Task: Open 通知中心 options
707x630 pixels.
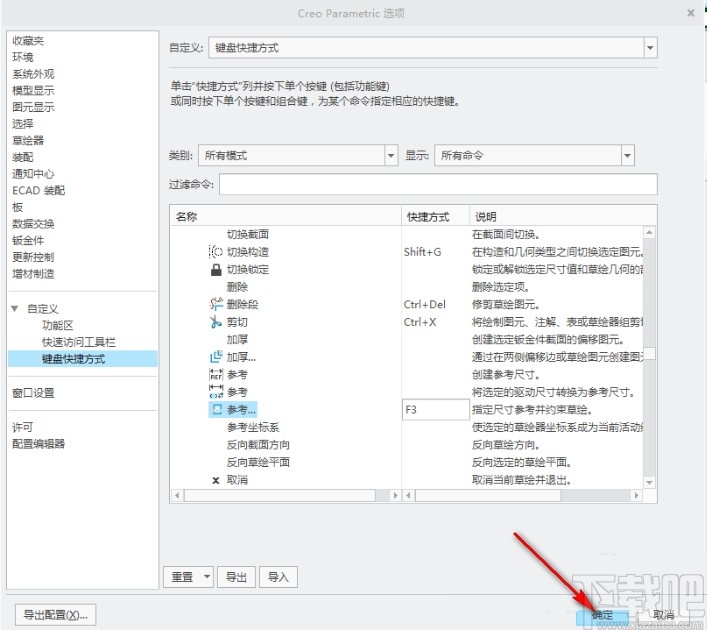Action: (33, 174)
